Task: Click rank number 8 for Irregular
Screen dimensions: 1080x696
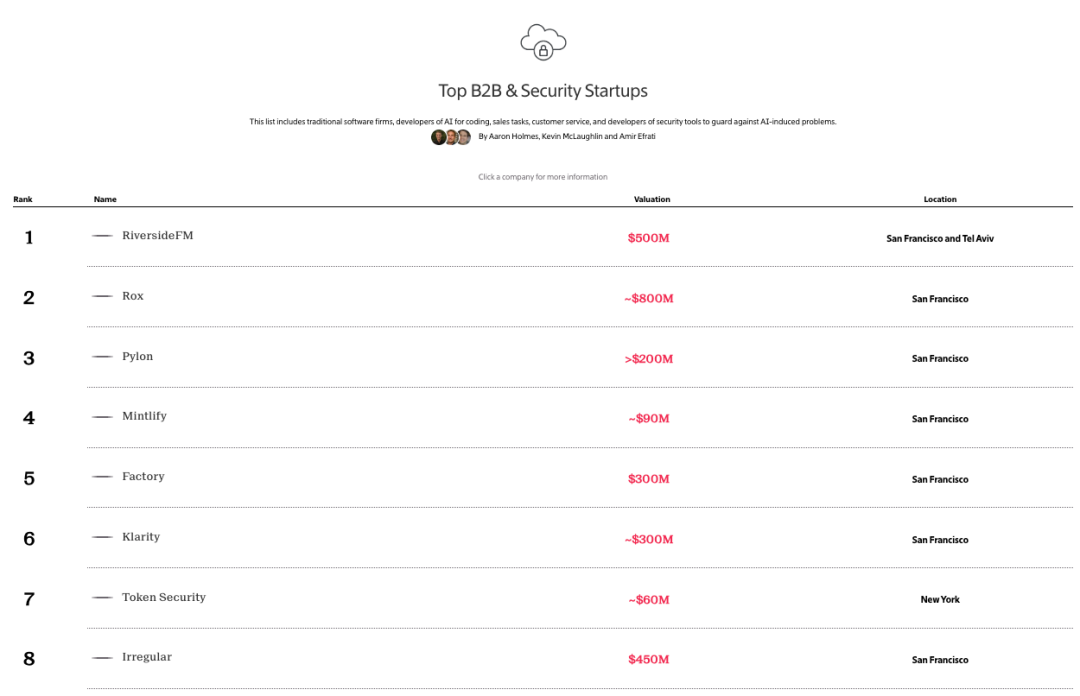Action: tap(29, 659)
